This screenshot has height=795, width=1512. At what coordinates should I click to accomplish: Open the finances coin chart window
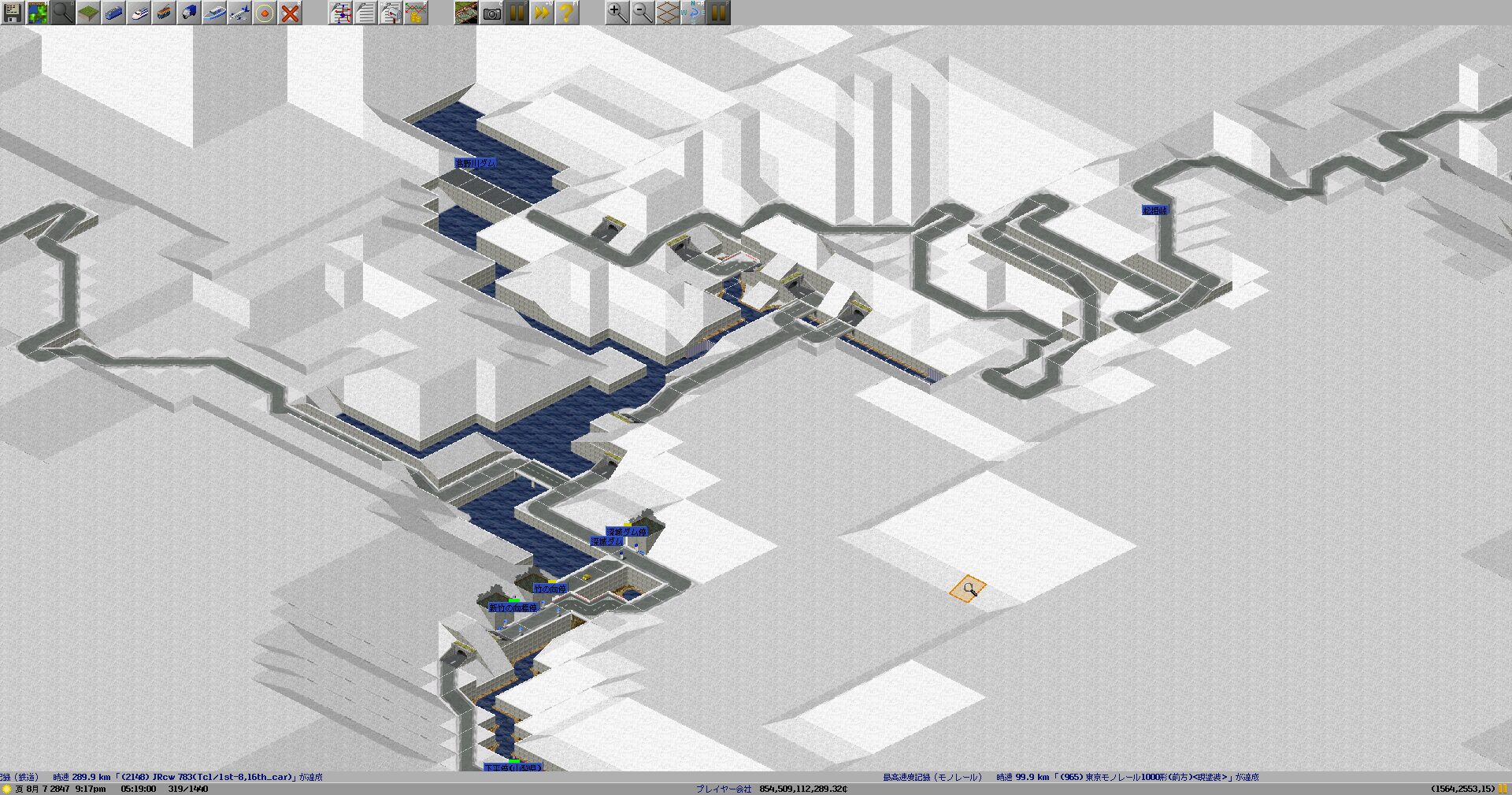click(416, 13)
